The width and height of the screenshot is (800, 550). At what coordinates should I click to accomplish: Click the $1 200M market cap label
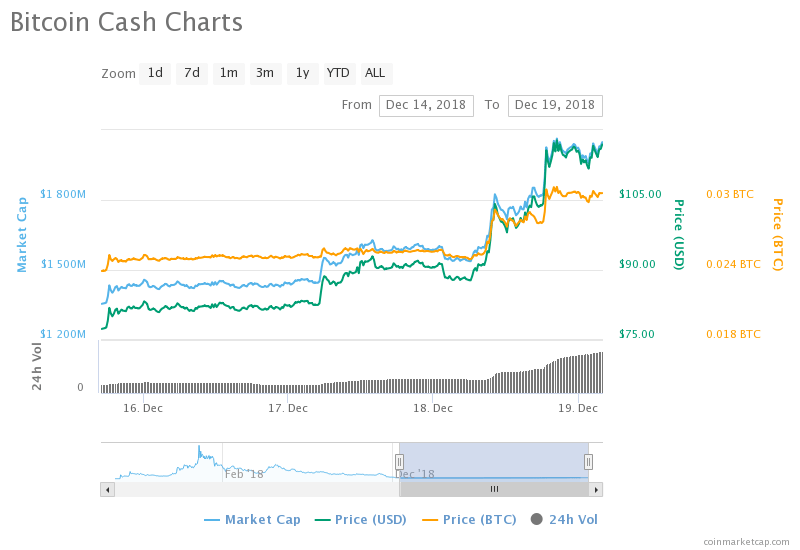[x=63, y=334]
